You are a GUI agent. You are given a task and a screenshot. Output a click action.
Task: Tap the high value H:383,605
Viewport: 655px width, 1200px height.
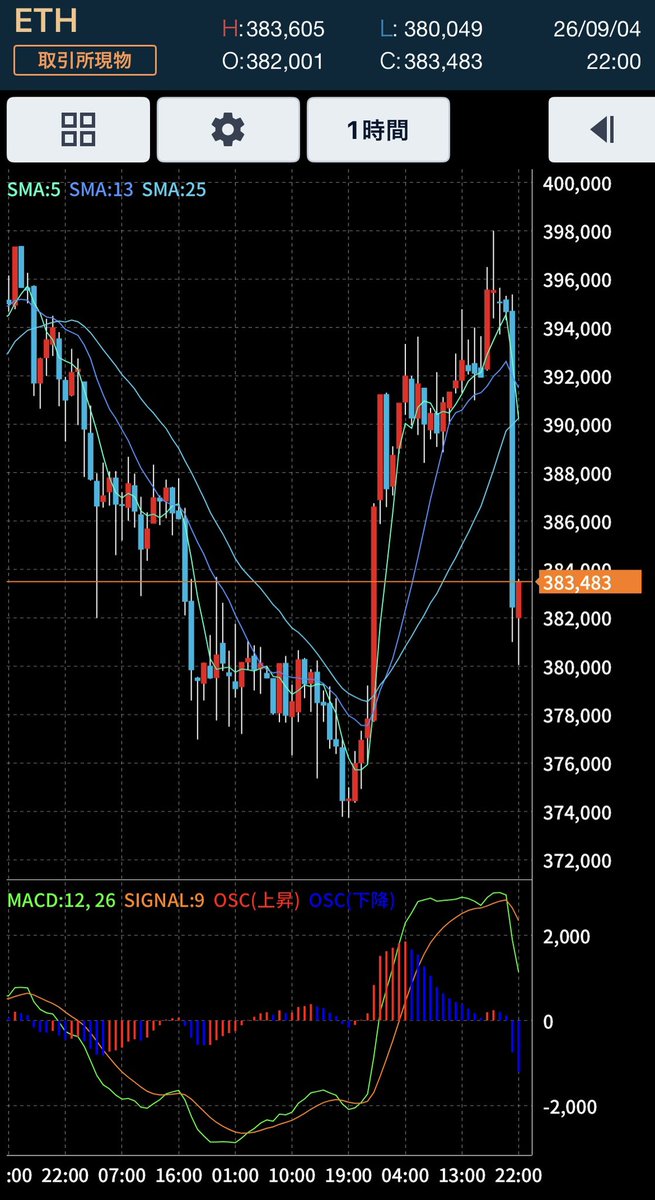point(273,30)
